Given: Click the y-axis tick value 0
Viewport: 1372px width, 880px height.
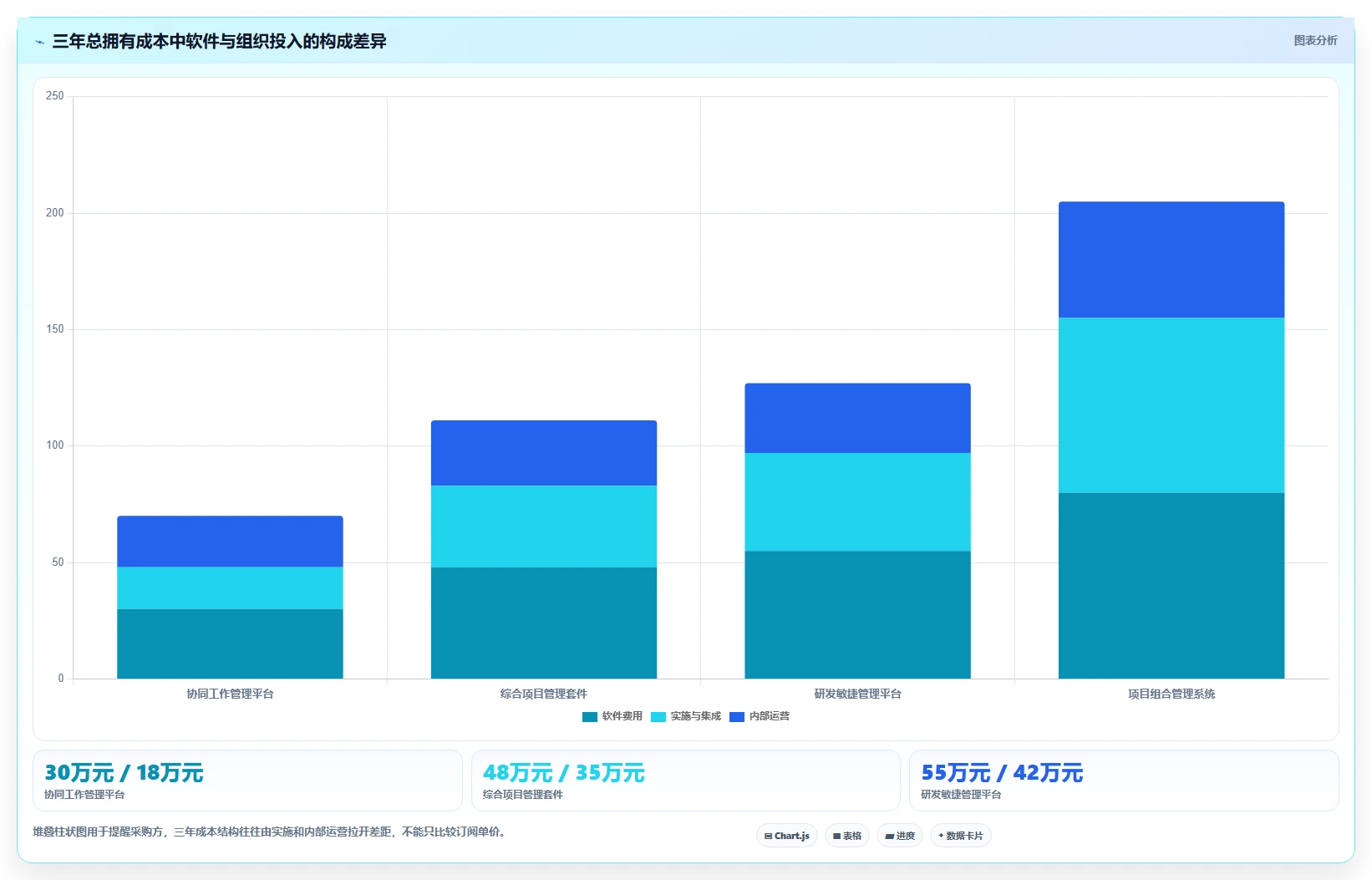Looking at the screenshot, I should coord(61,679).
